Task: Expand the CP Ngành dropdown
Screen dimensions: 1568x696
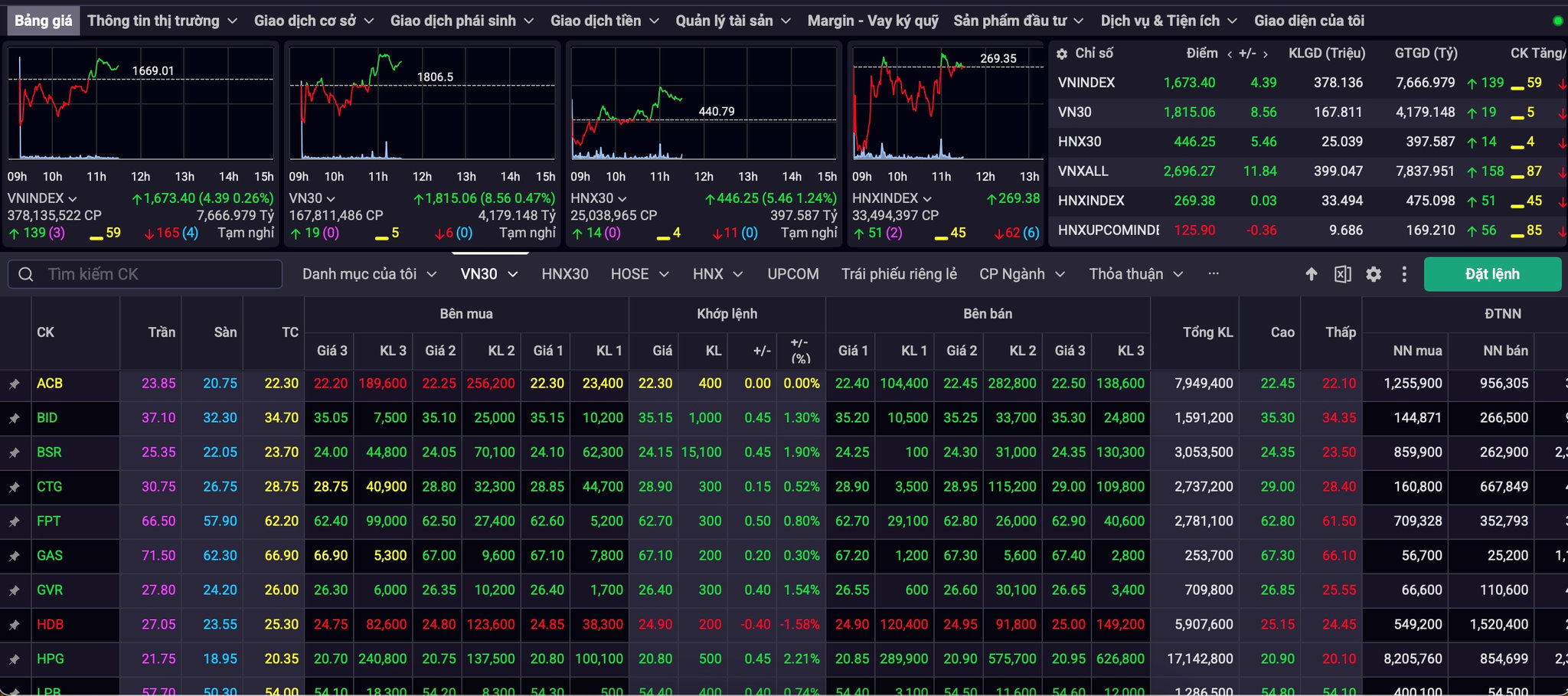Action: (1022, 274)
